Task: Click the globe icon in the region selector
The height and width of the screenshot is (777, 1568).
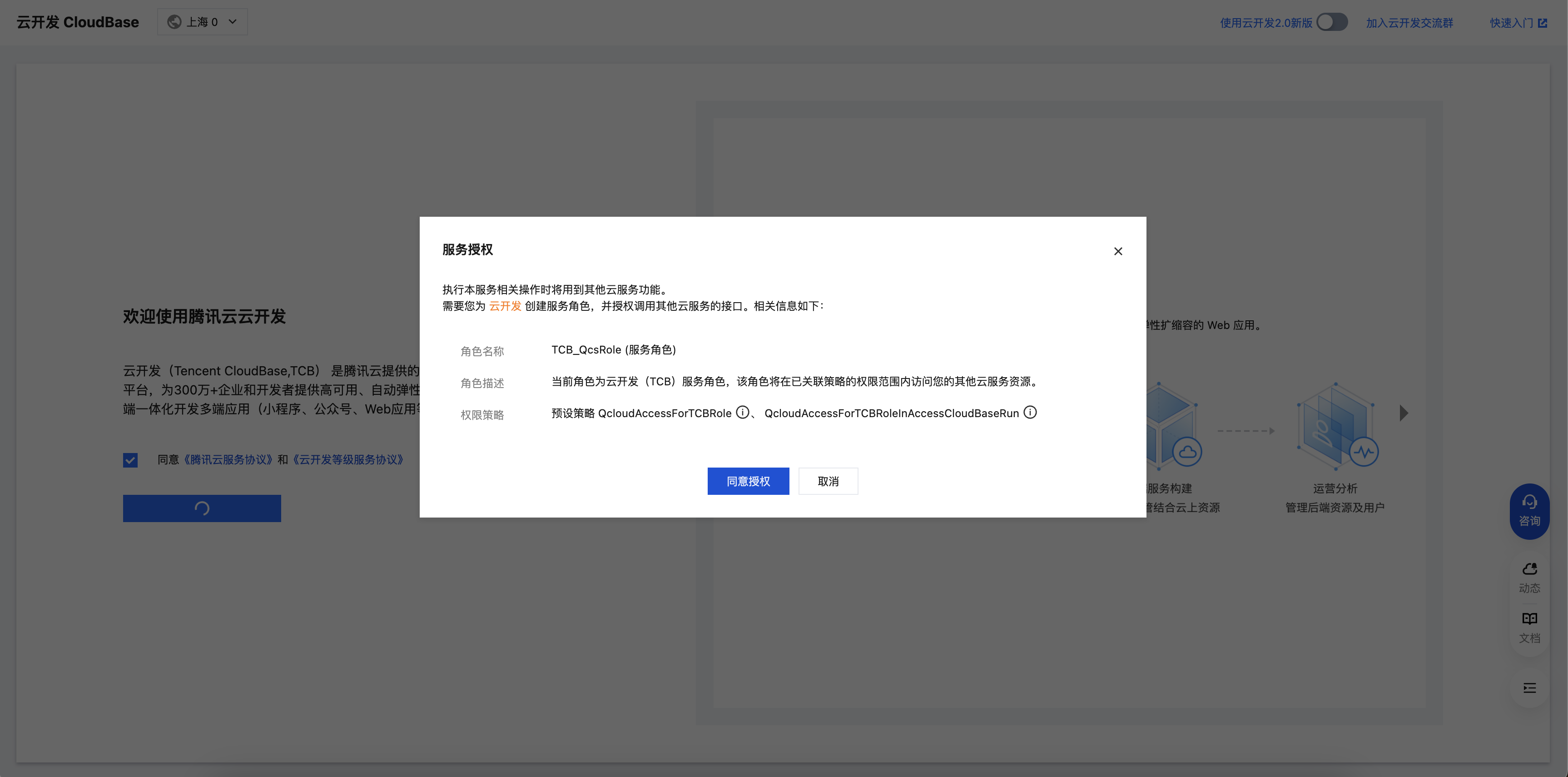Action: [x=175, y=21]
